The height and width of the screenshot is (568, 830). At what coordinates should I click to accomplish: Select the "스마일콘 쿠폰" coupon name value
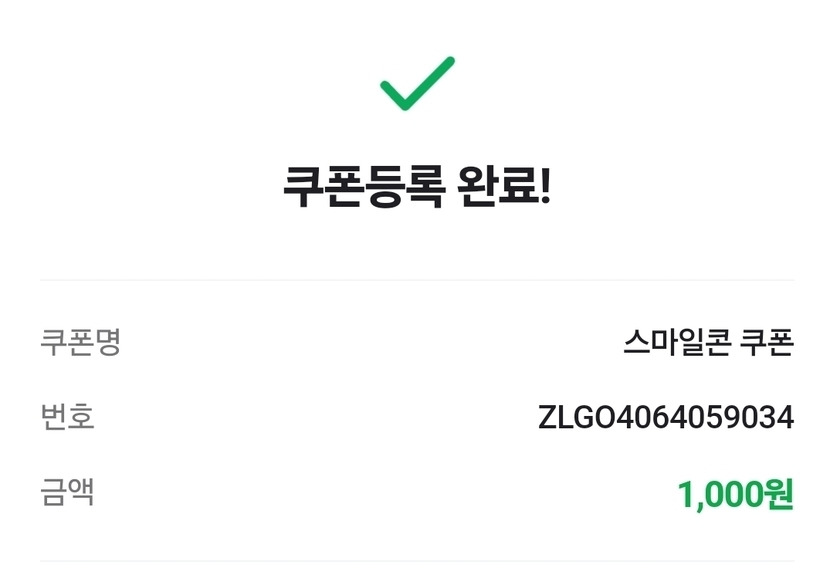tap(708, 342)
